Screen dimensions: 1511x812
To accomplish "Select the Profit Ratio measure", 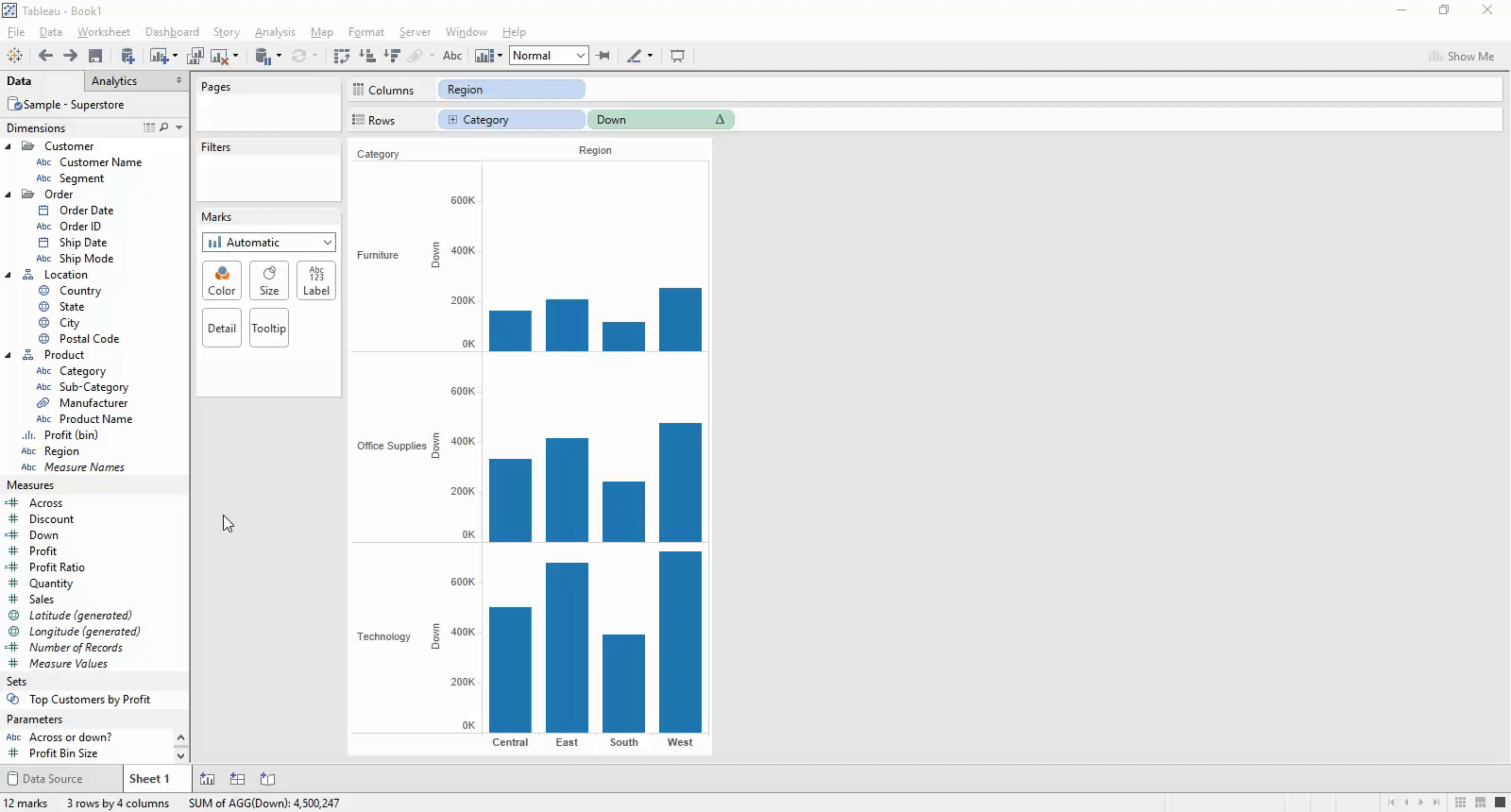I will tap(57, 567).
